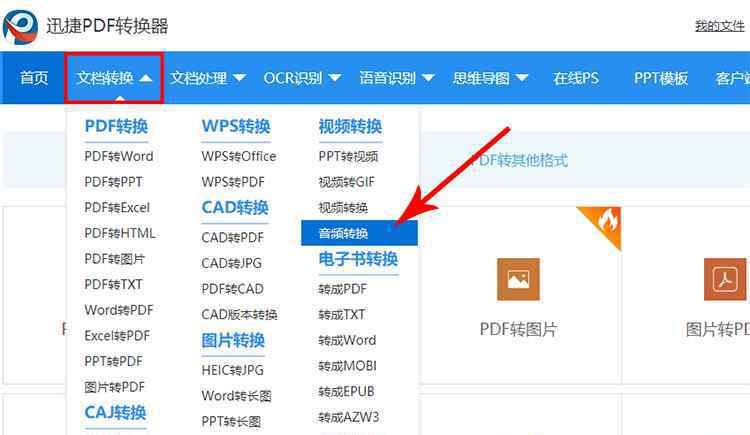This screenshot has width=750, height=435.
Task: Expand the OCR识别 dropdown arrow
Action: (x=335, y=78)
